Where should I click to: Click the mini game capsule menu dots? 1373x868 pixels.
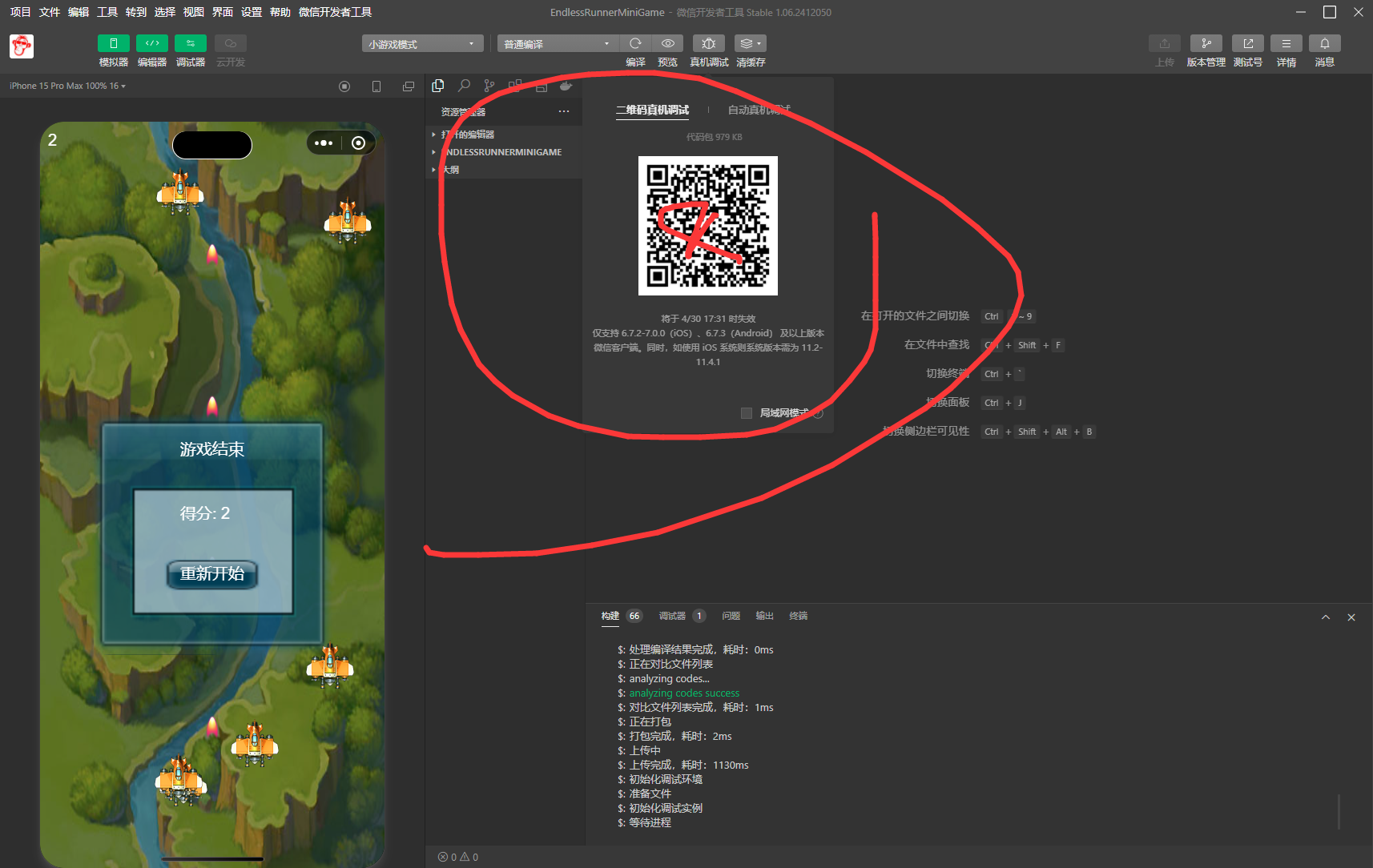click(x=324, y=143)
